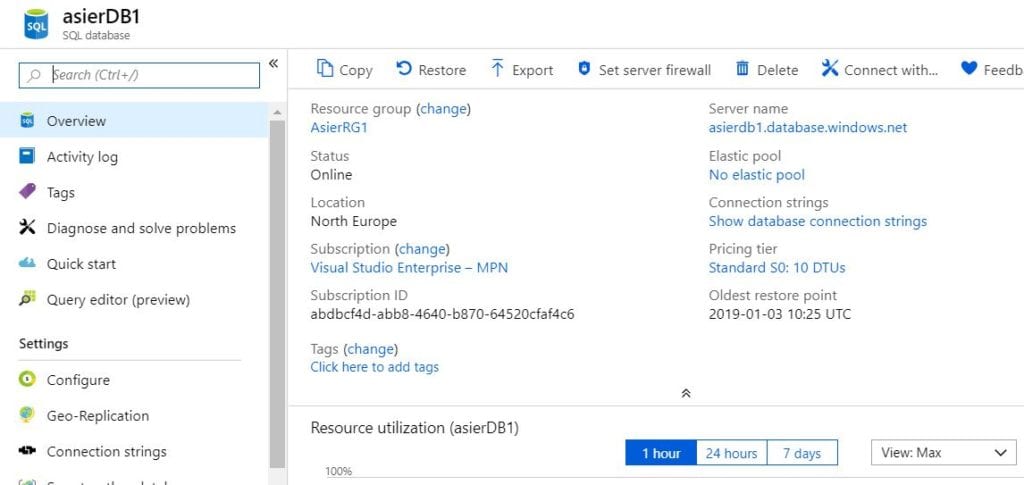Click the Restore toolbar button
The width and height of the screenshot is (1024, 485).
click(x=431, y=69)
